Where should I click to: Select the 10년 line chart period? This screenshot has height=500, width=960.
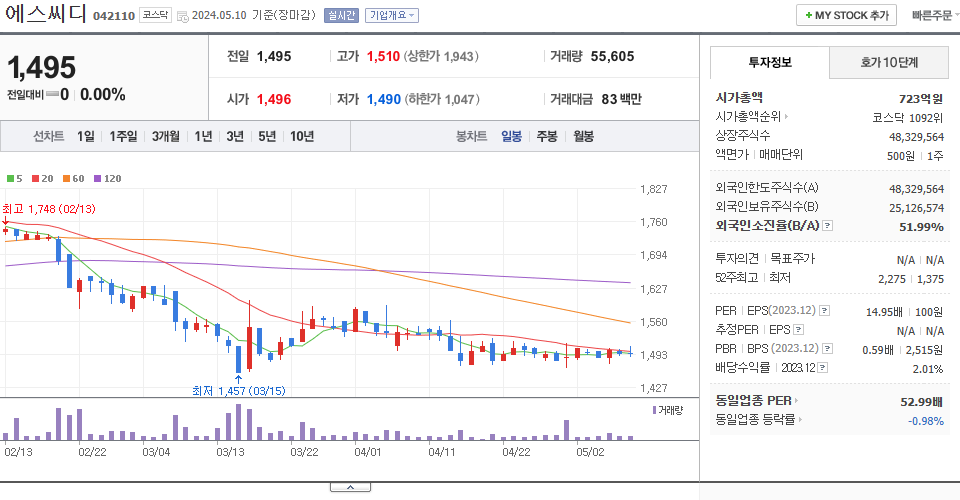coord(302,136)
